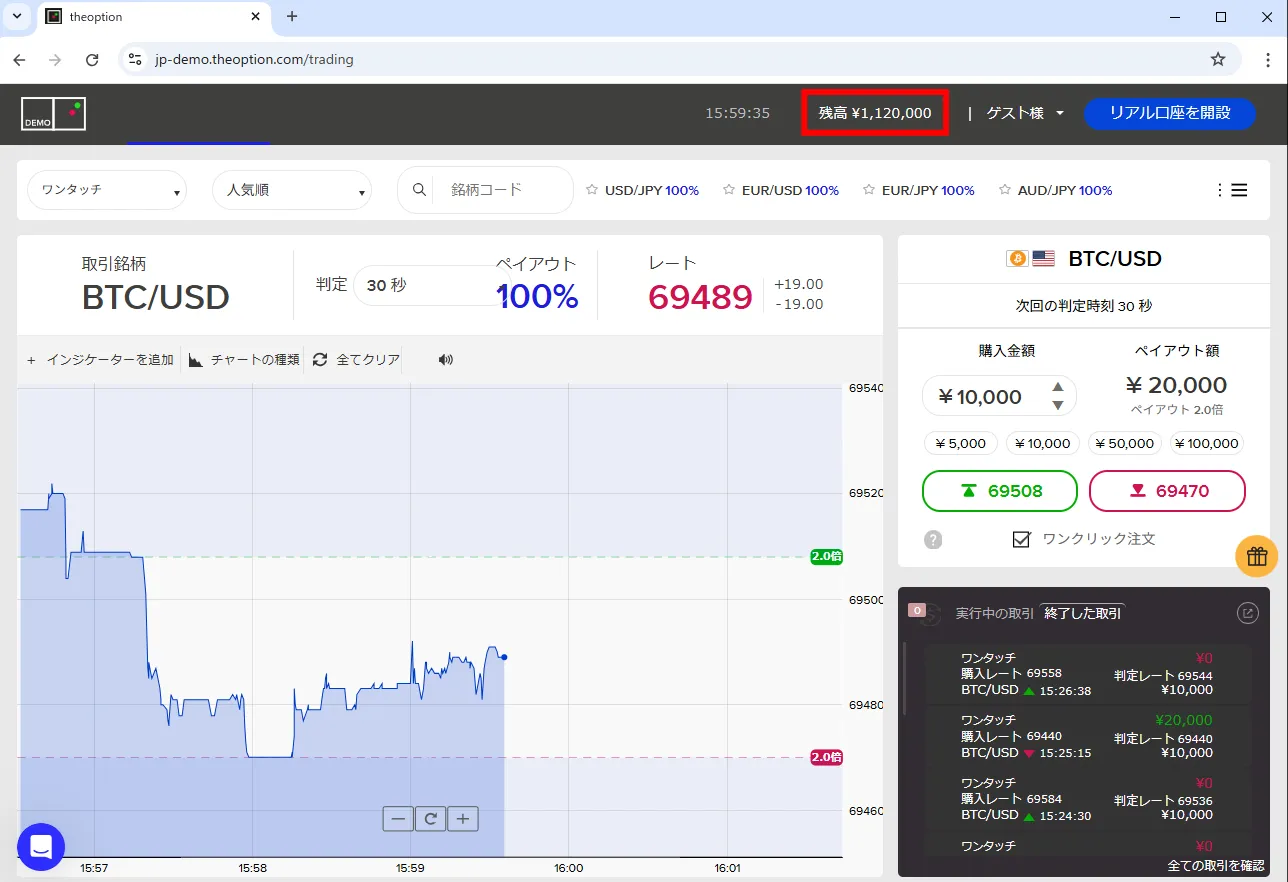
Task: Click the green 2.0倍 chart marker
Action: point(826,557)
